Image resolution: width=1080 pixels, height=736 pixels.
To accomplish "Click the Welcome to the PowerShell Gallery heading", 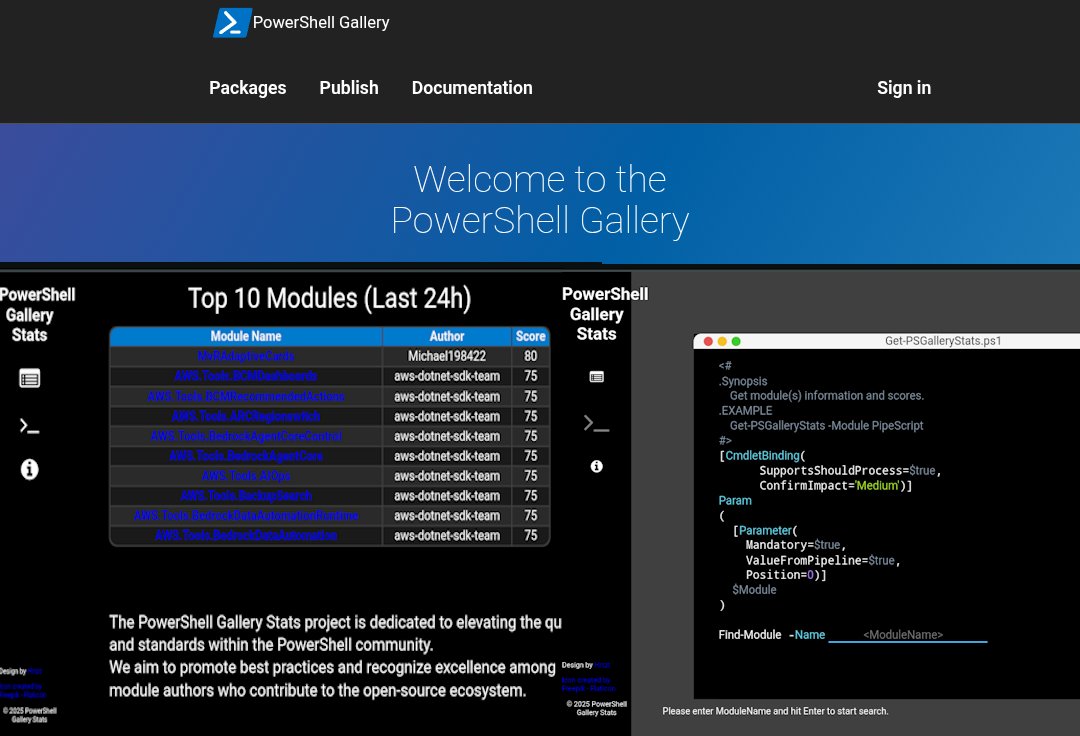I will pyautogui.click(x=540, y=200).
